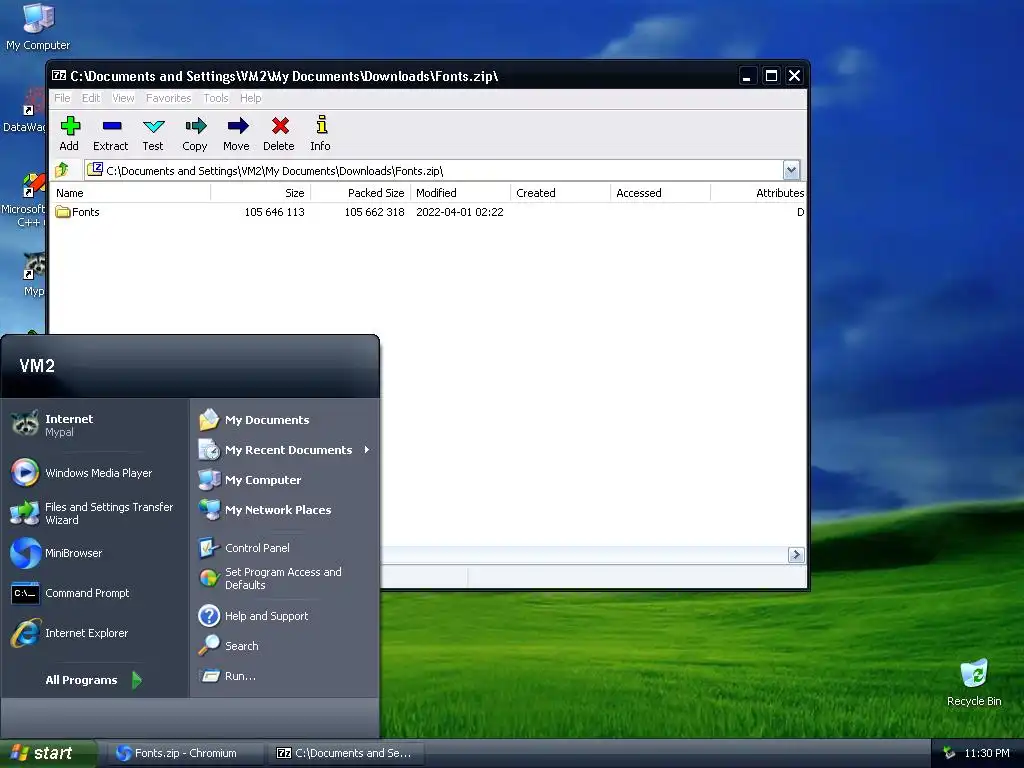Launch Windows Media Player from Start menu
Viewport: 1024px width, 768px height.
click(95, 473)
